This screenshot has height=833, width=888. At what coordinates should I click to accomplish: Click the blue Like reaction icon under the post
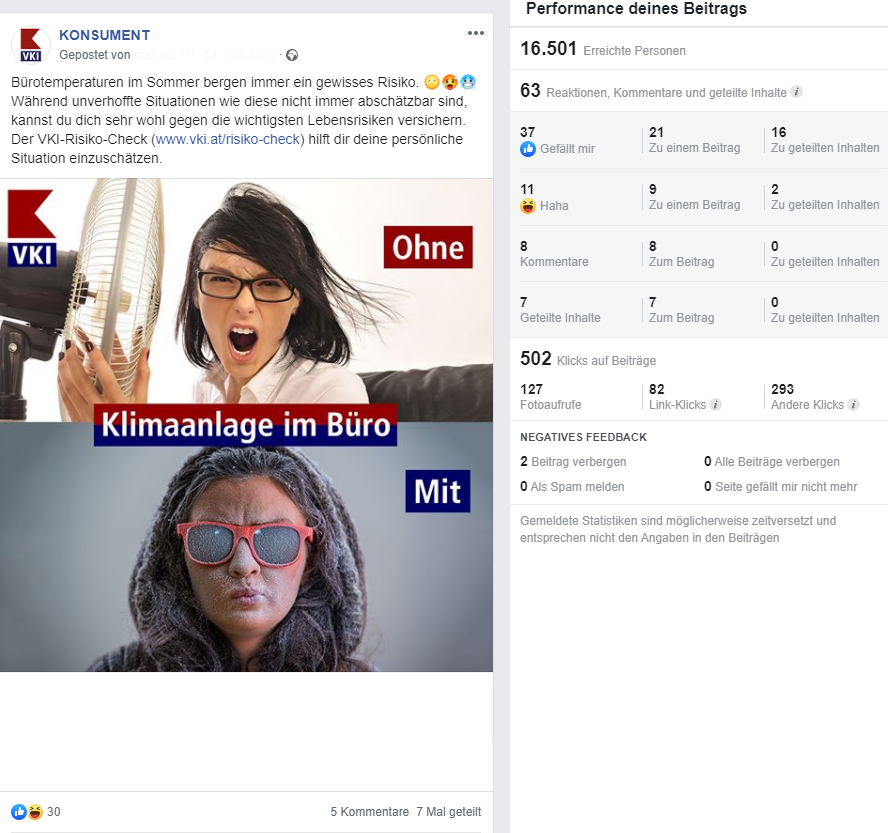point(19,811)
